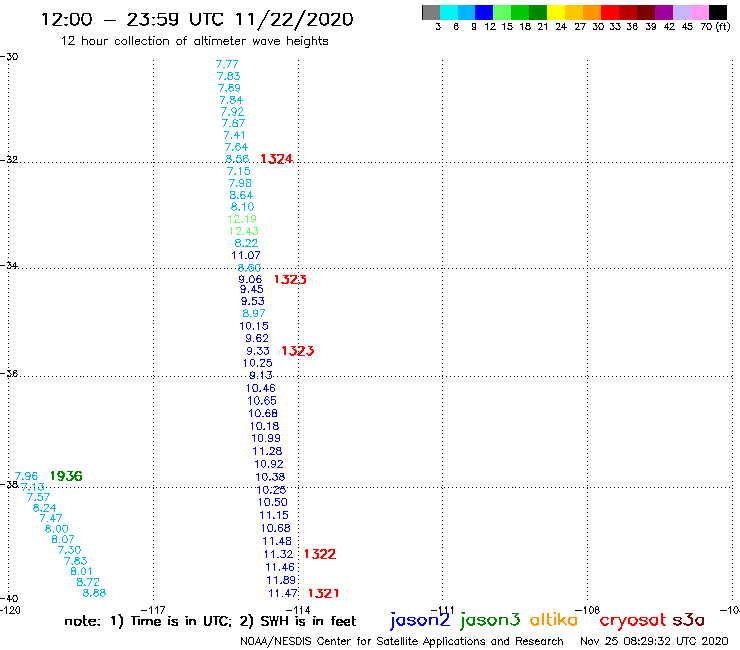
Task: Pick the yellow legend swatch
Action: coord(556,12)
